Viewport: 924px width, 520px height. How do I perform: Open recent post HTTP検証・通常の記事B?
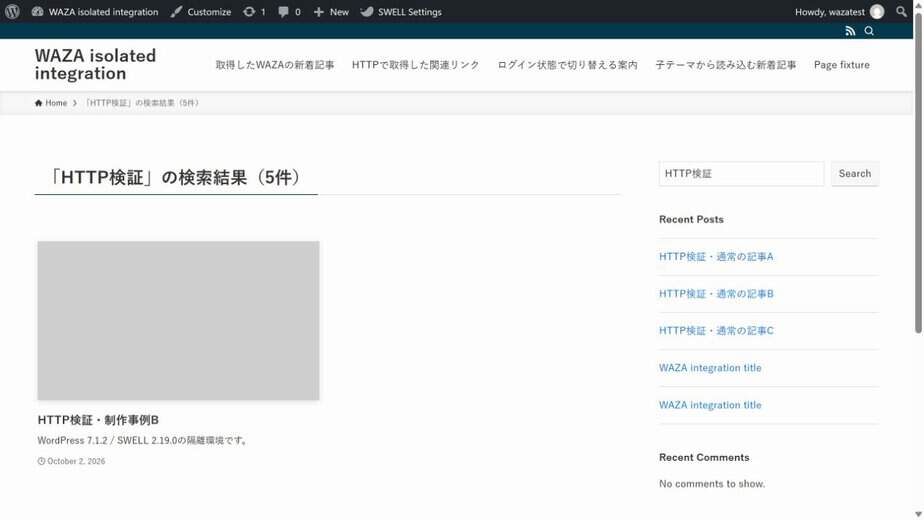[x=716, y=294]
